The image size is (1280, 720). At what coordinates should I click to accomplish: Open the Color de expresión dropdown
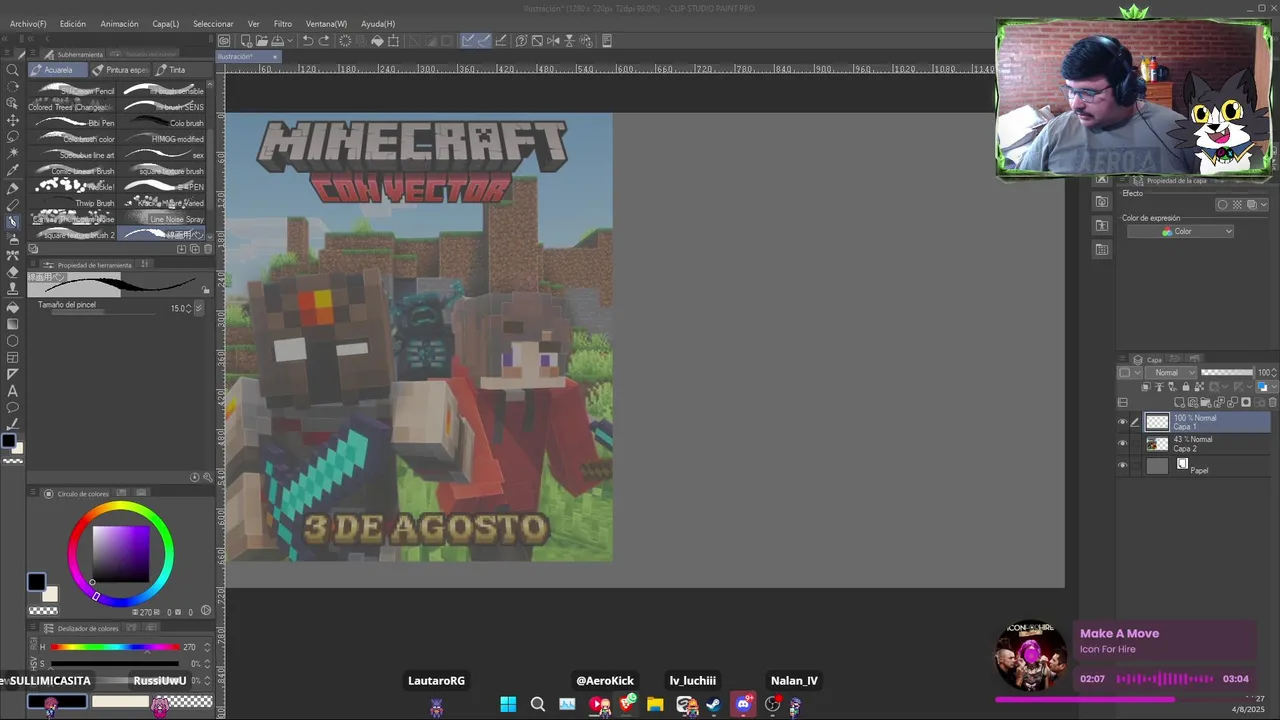pos(1181,231)
